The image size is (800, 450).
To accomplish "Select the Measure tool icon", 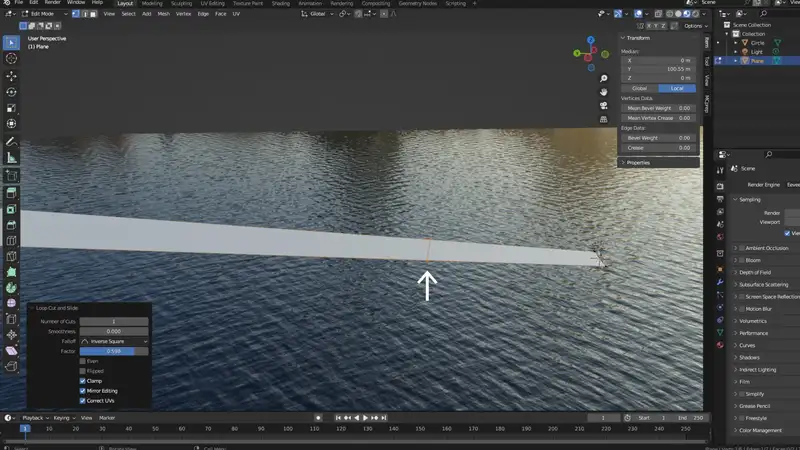I will click(11, 157).
